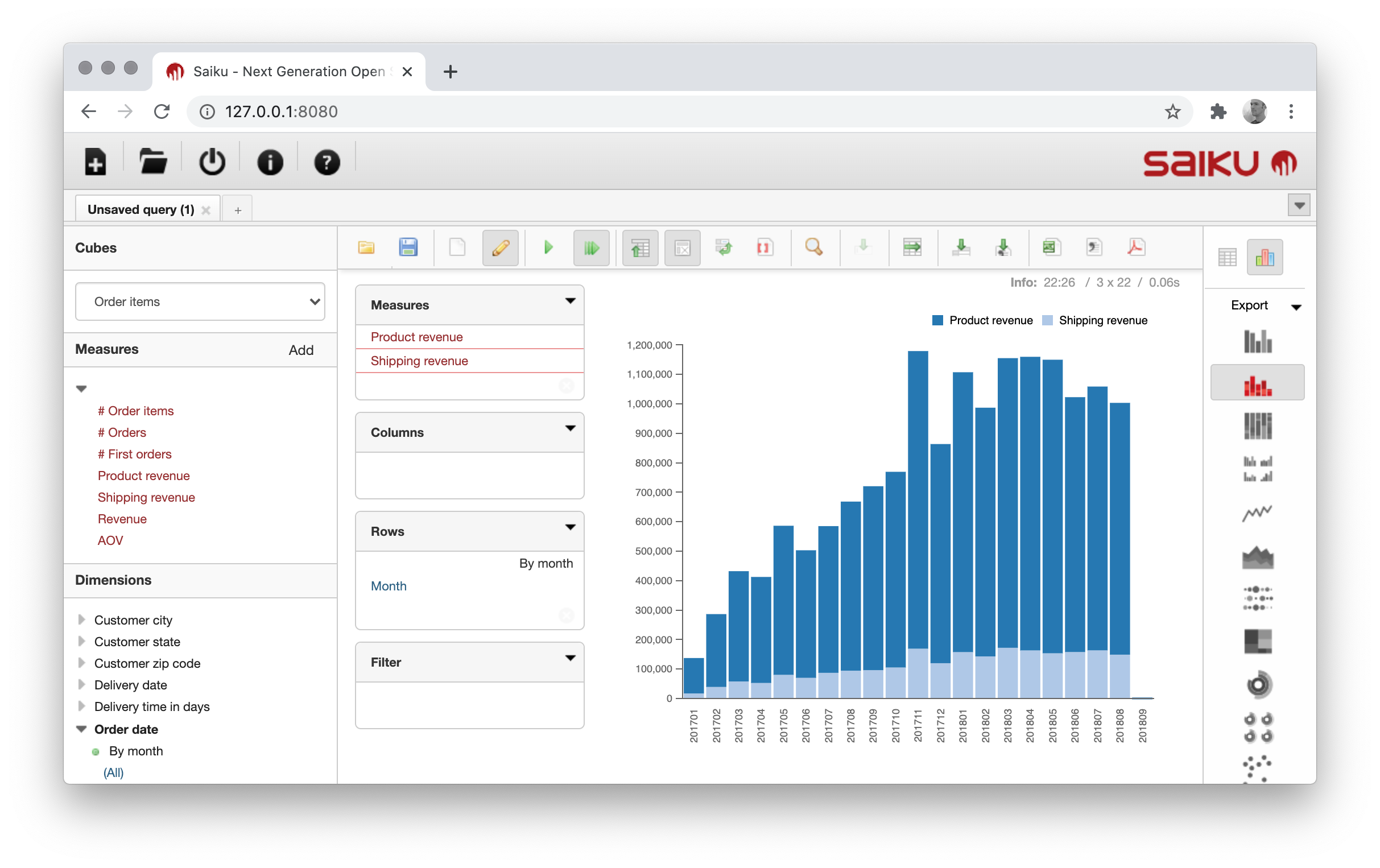Viewport: 1380px width, 868px height.
Task: Click the Save query floppy disk icon
Action: pyautogui.click(x=408, y=247)
